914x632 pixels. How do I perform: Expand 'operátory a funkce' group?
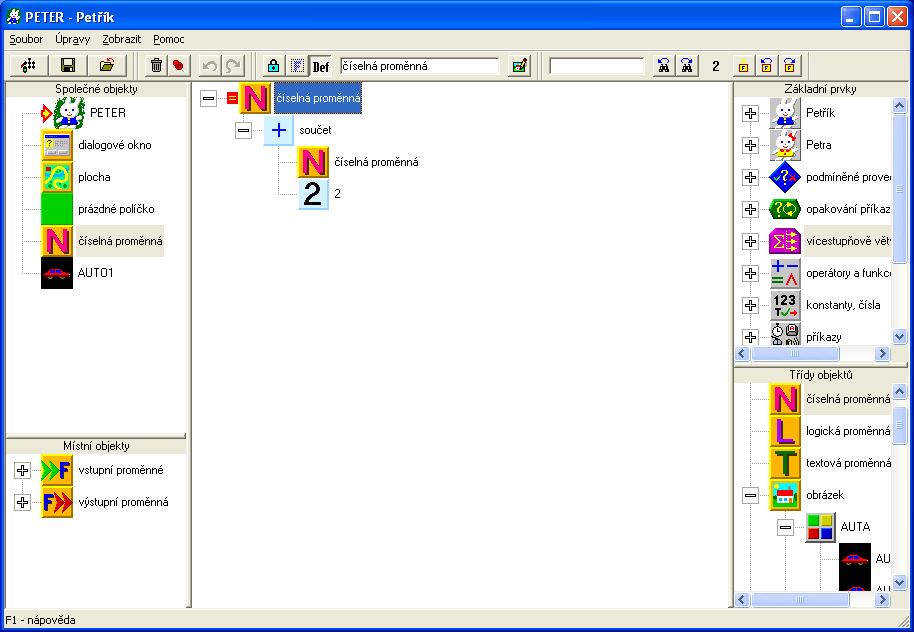750,273
